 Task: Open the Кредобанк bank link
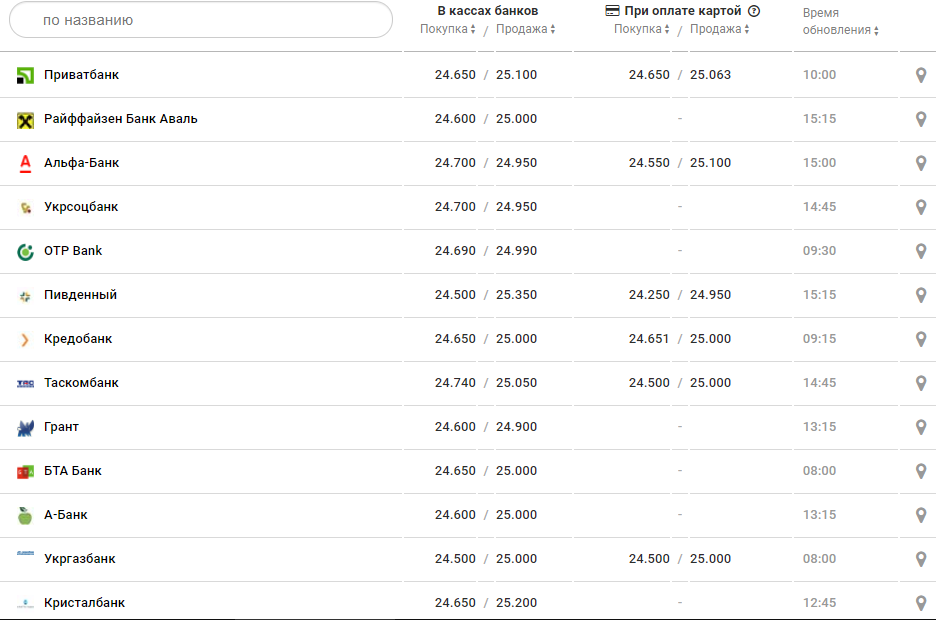(78, 339)
